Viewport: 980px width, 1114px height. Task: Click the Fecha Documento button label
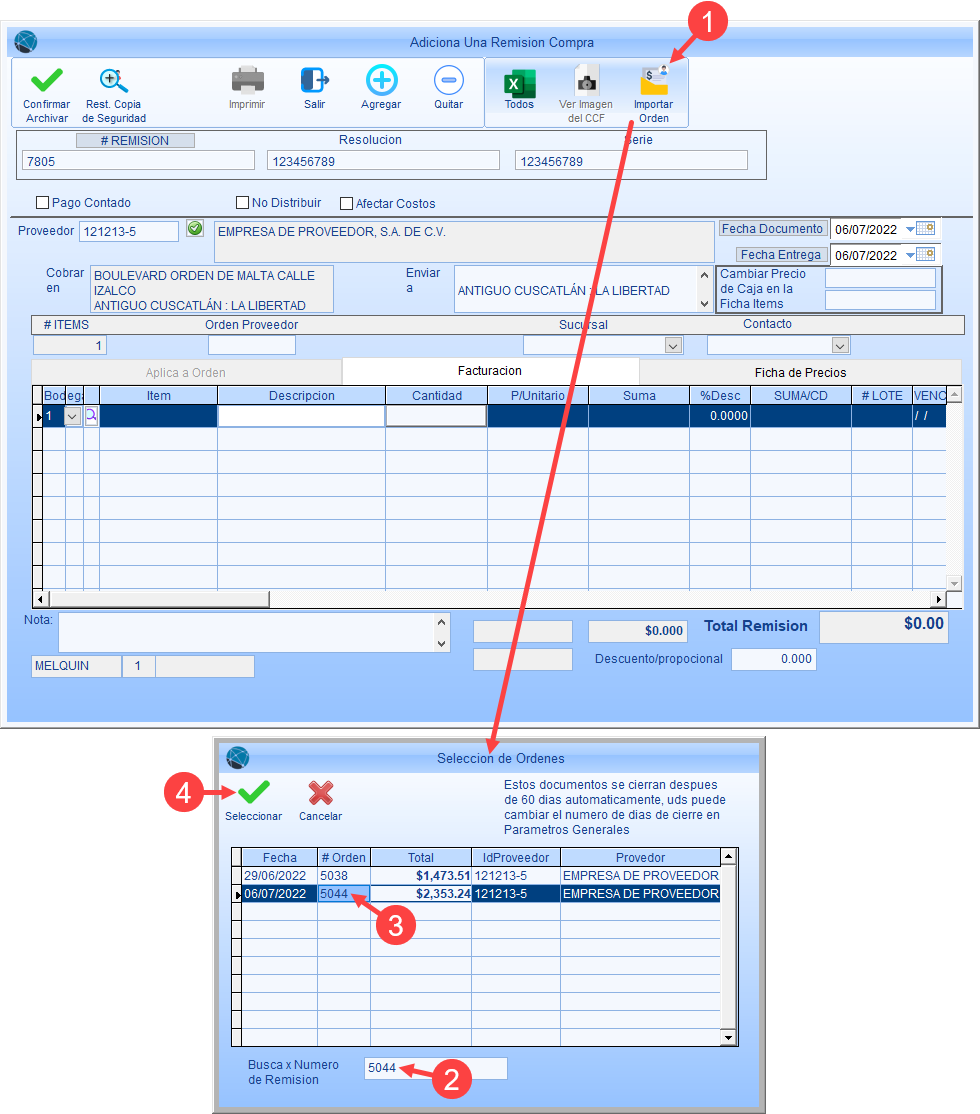(x=772, y=229)
